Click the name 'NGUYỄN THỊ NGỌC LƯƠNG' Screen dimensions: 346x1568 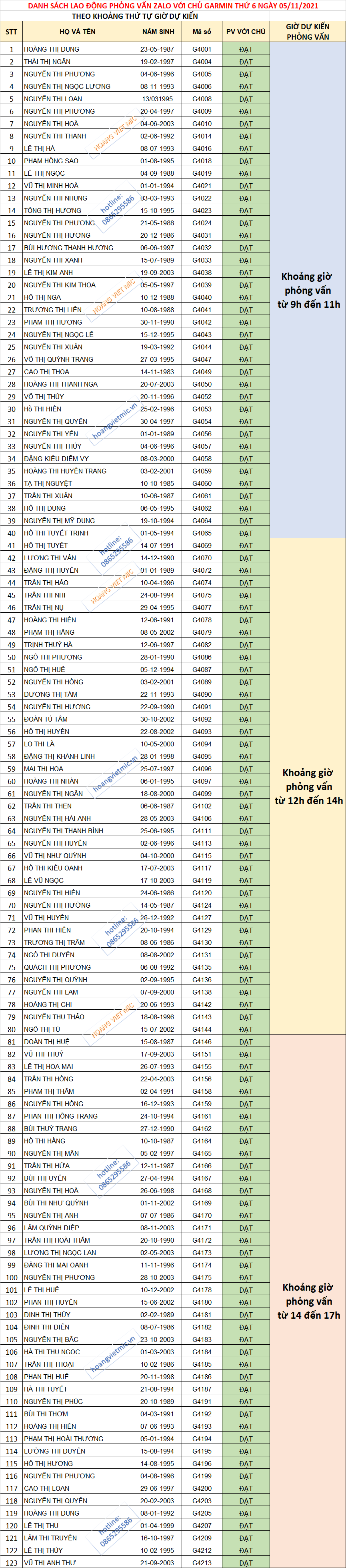(67, 86)
